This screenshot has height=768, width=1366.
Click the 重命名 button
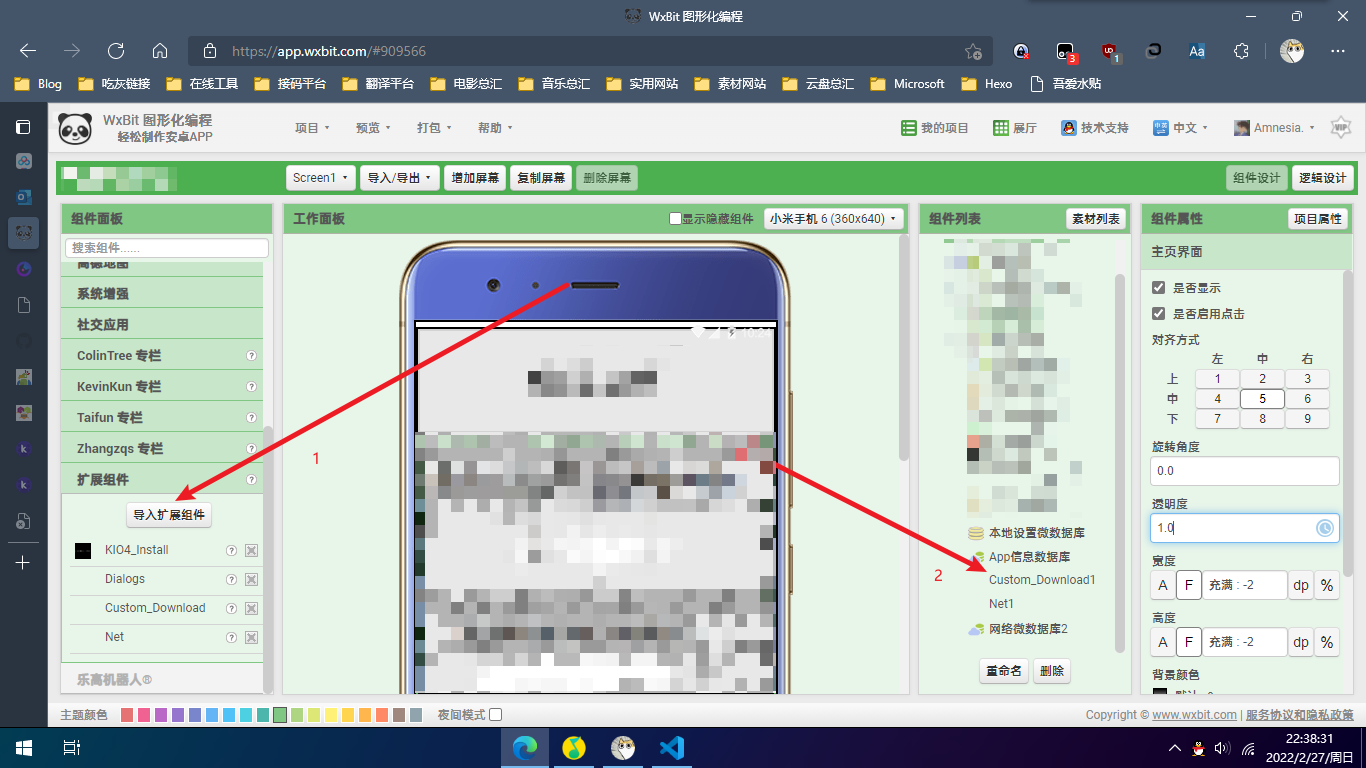(x=1003, y=671)
